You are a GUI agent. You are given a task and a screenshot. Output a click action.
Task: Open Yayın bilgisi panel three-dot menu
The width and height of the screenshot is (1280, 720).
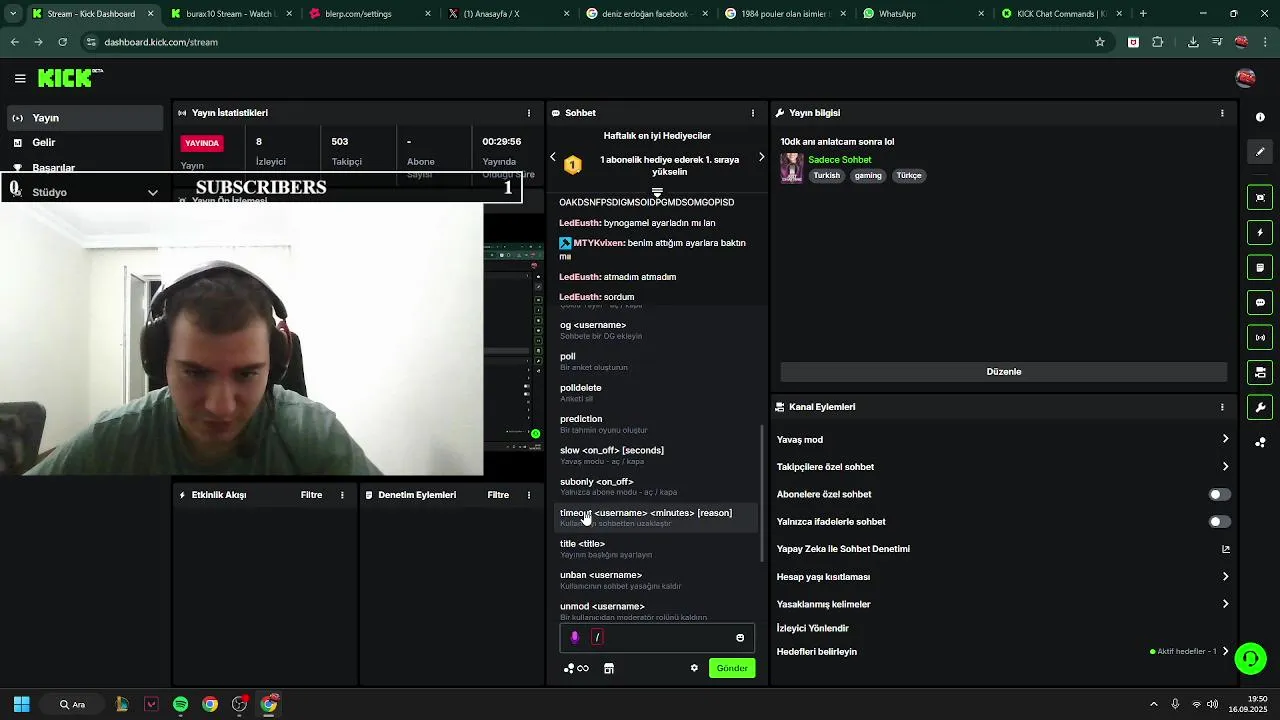point(1222,113)
